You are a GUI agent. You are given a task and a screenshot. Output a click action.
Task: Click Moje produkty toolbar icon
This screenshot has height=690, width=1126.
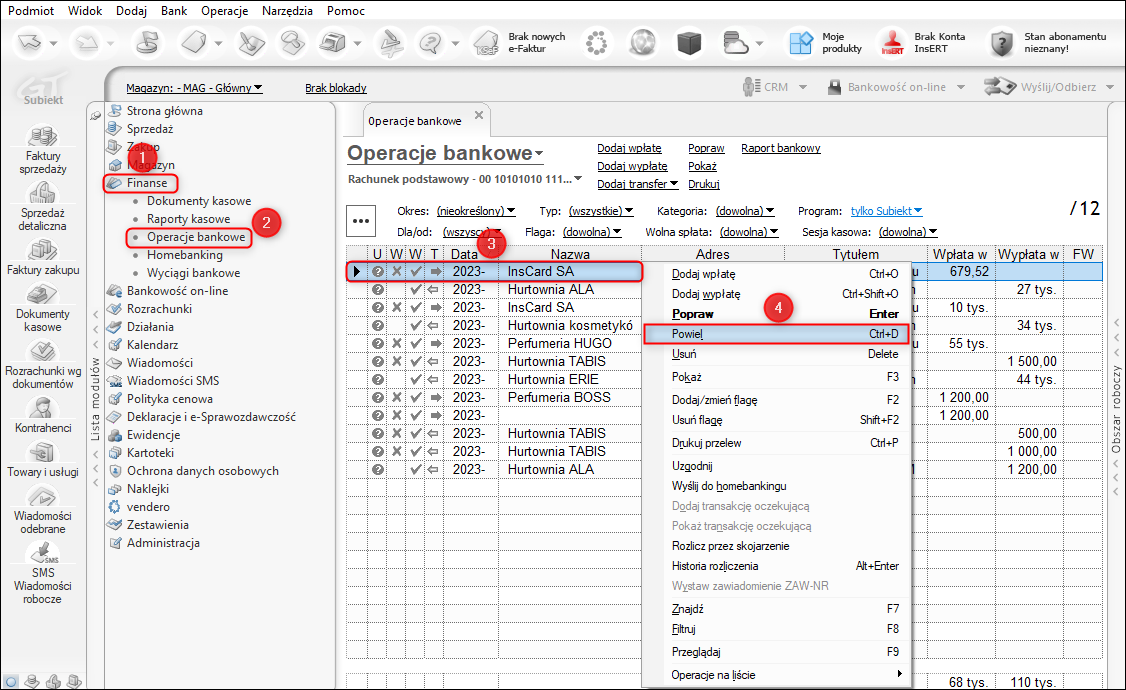click(801, 43)
